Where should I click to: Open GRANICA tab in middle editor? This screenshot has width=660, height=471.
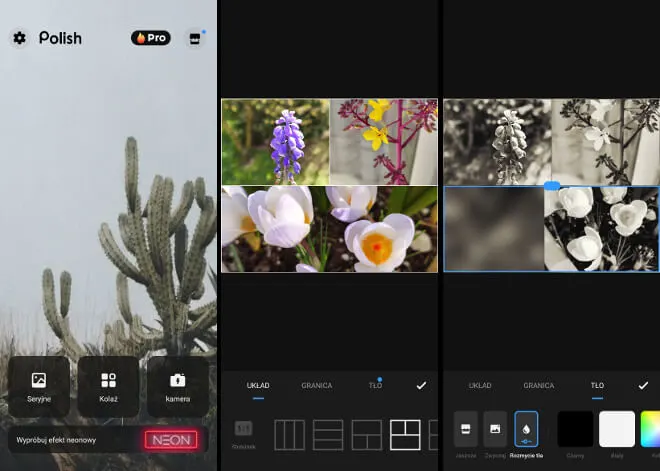(x=316, y=385)
